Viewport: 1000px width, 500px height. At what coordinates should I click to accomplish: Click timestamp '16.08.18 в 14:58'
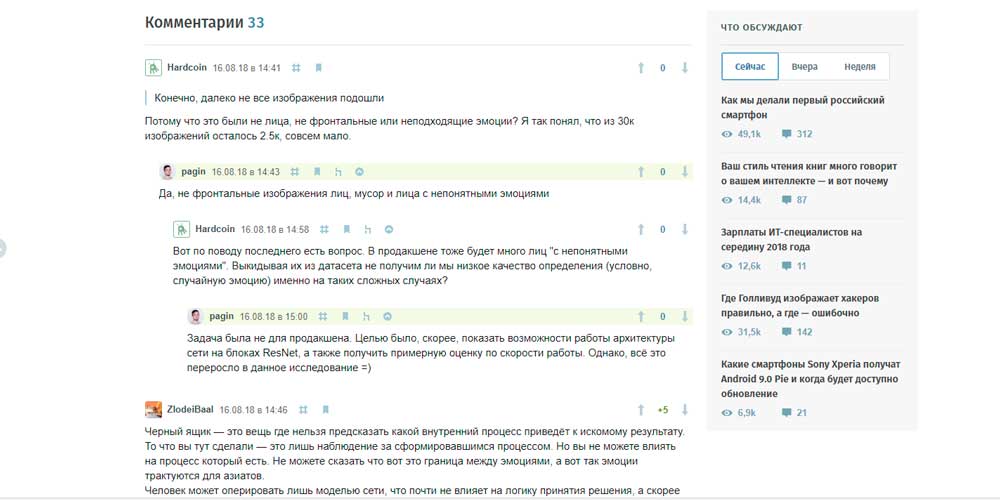click(275, 229)
